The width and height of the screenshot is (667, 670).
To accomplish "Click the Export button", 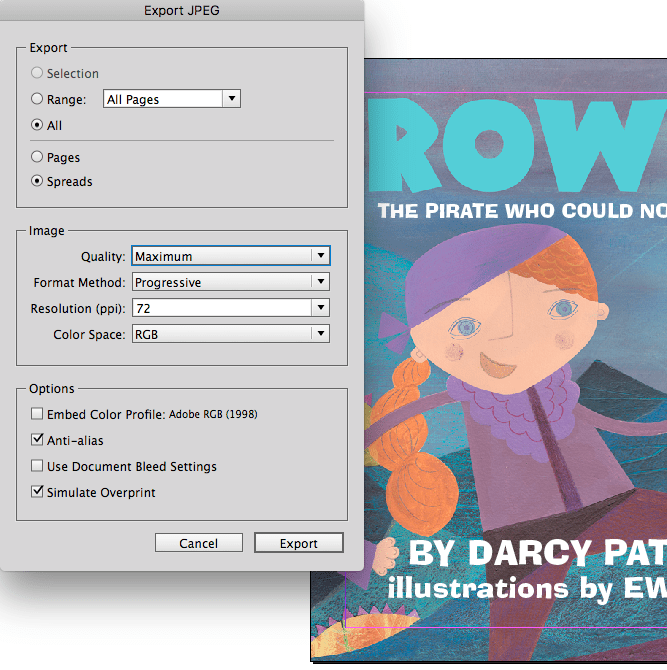I will 299,543.
